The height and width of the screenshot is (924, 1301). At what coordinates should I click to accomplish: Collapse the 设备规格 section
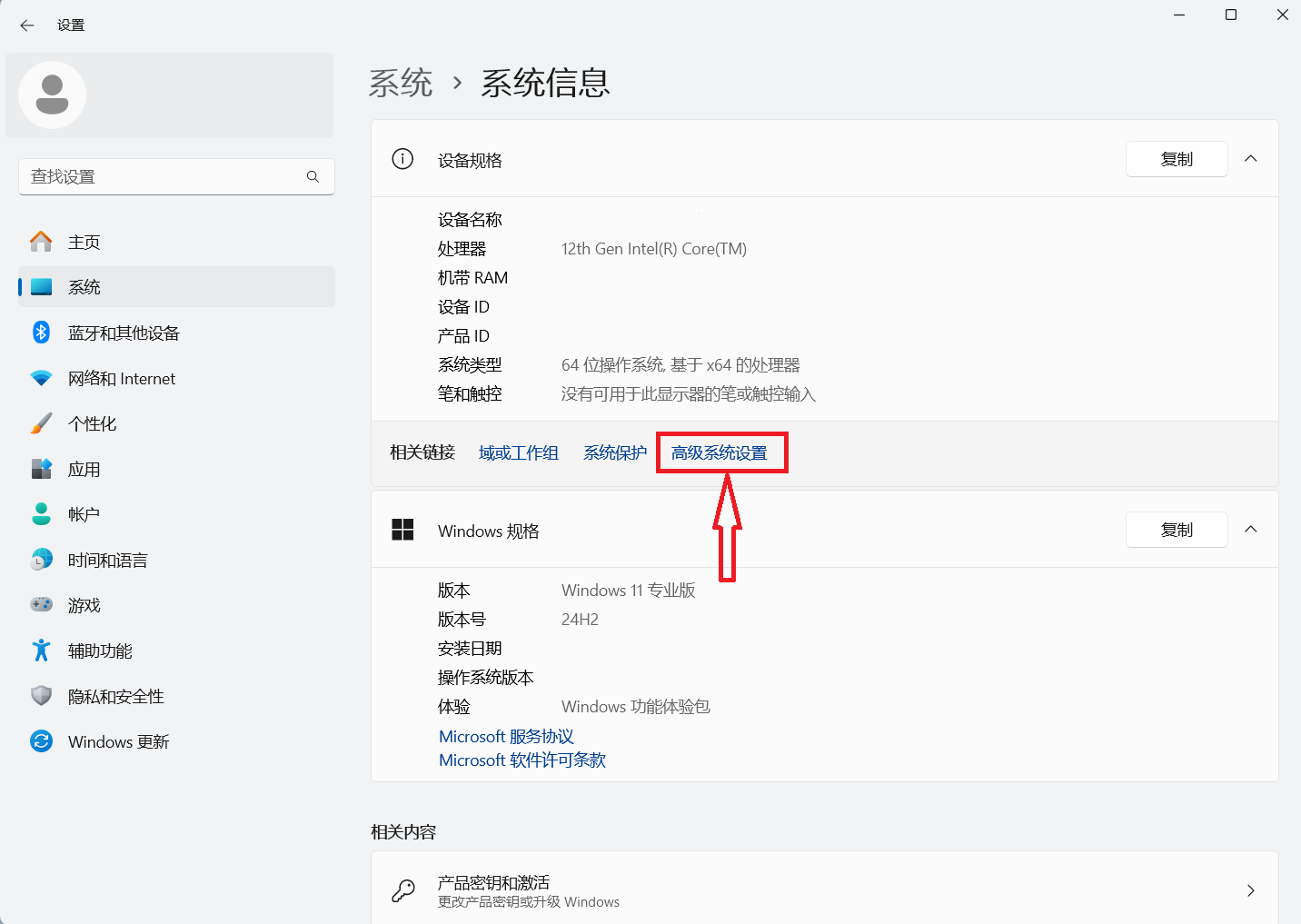(x=1251, y=158)
